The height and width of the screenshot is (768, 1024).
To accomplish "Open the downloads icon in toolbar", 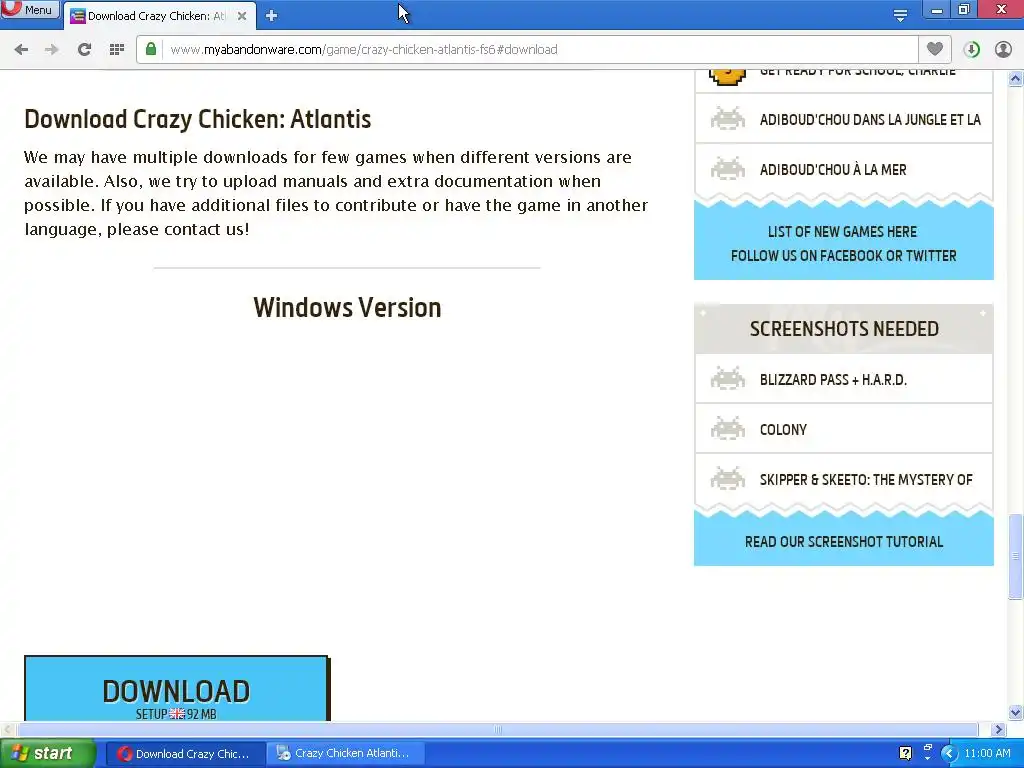I will coord(971,50).
